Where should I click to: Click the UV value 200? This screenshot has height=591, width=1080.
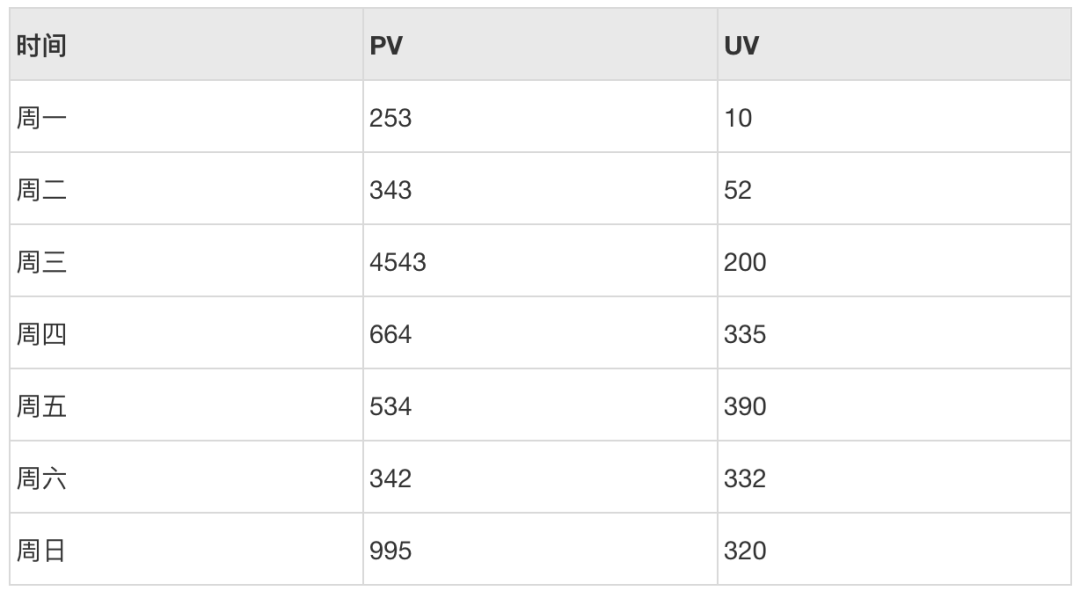pos(745,262)
